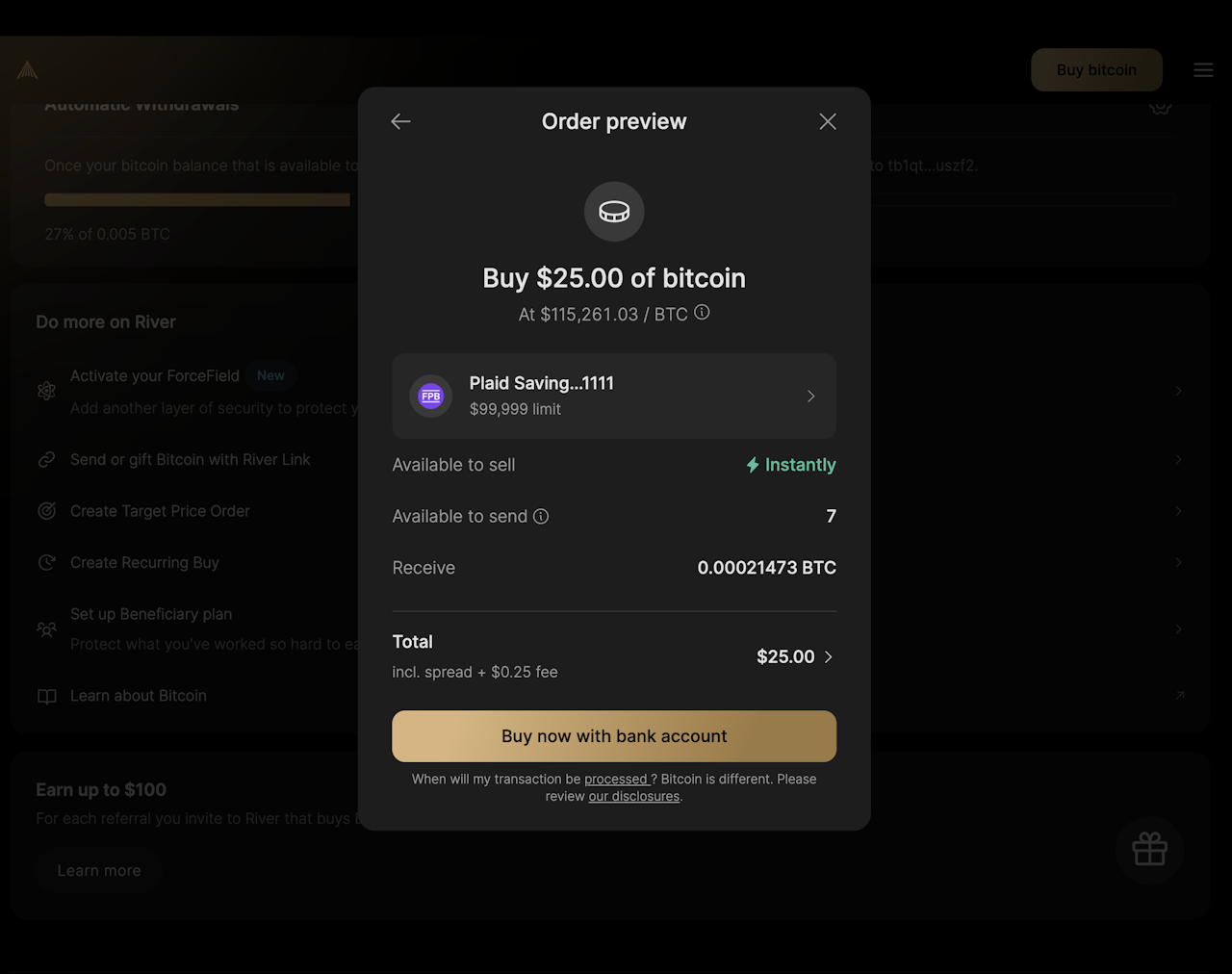Close the Order preview dialog
Screen dimensions: 1232x974
point(828,121)
